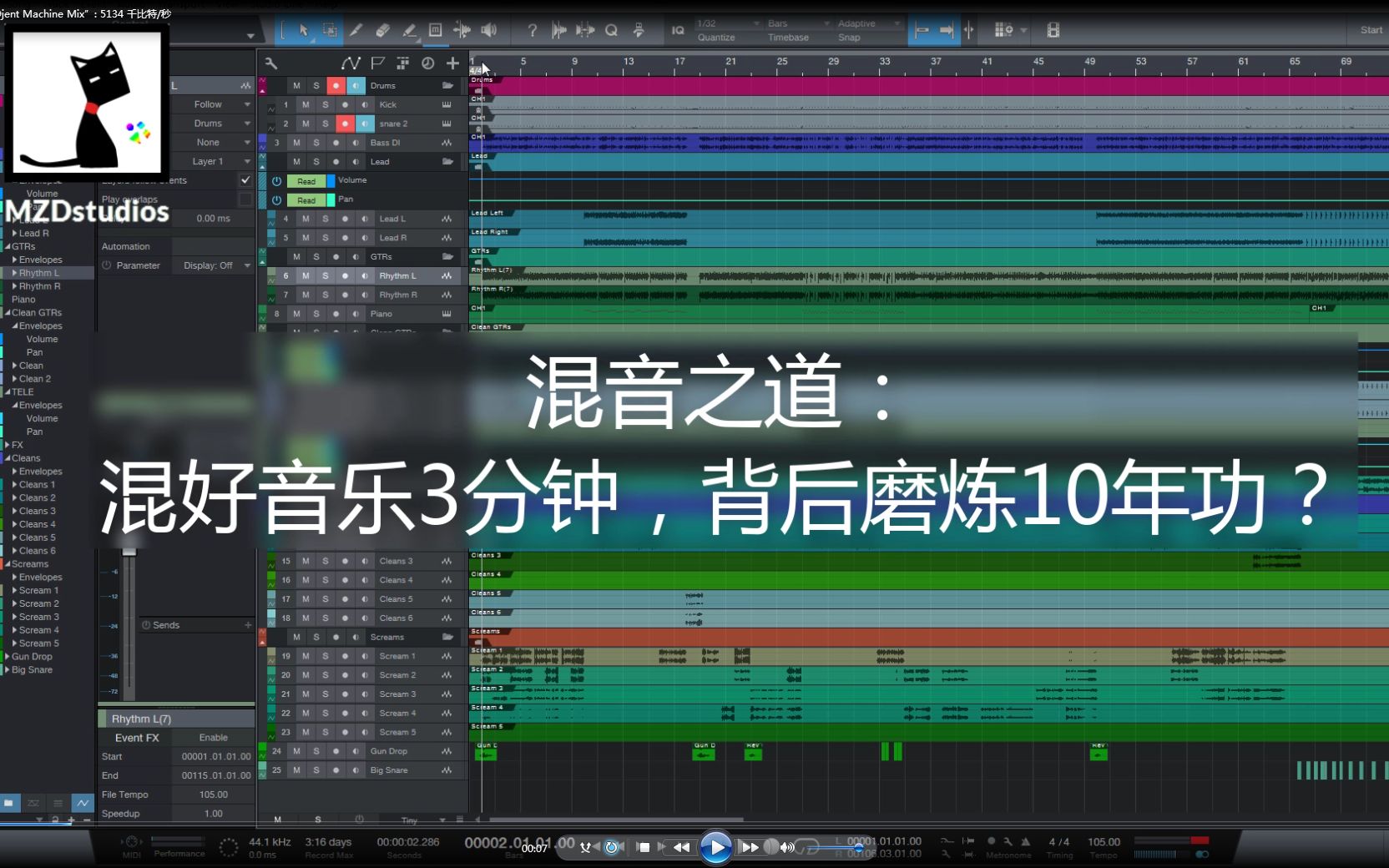The width and height of the screenshot is (1389, 868).
Task: Select the Mute tool
Action: (x=435, y=30)
